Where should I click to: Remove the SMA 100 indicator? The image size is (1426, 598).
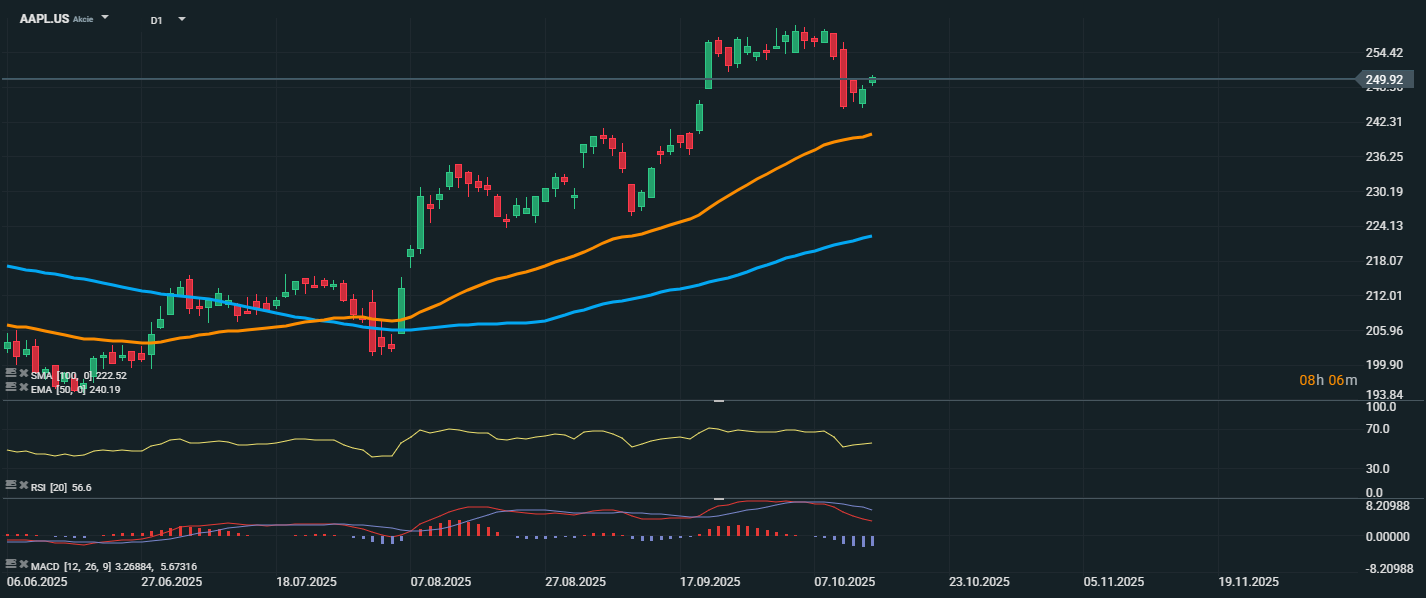pos(22,374)
